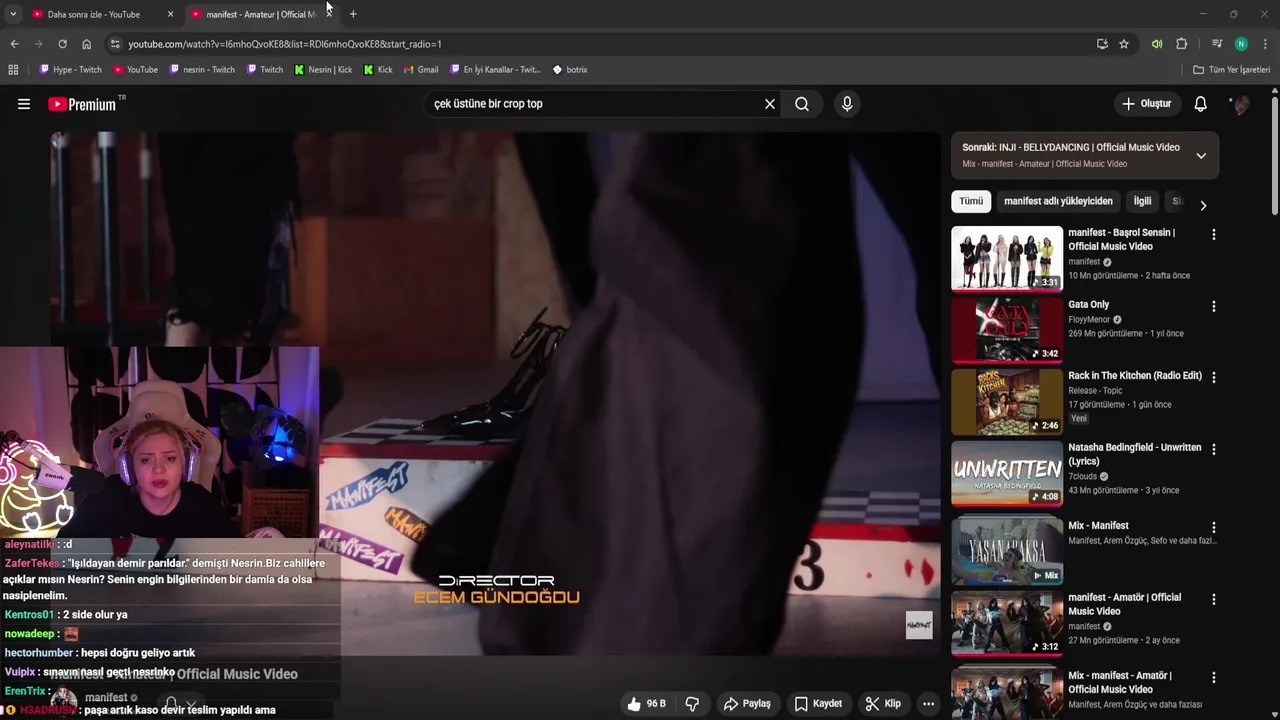
Task: Open Rack in The Kitchen thumbnail
Action: click(1007, 401)
